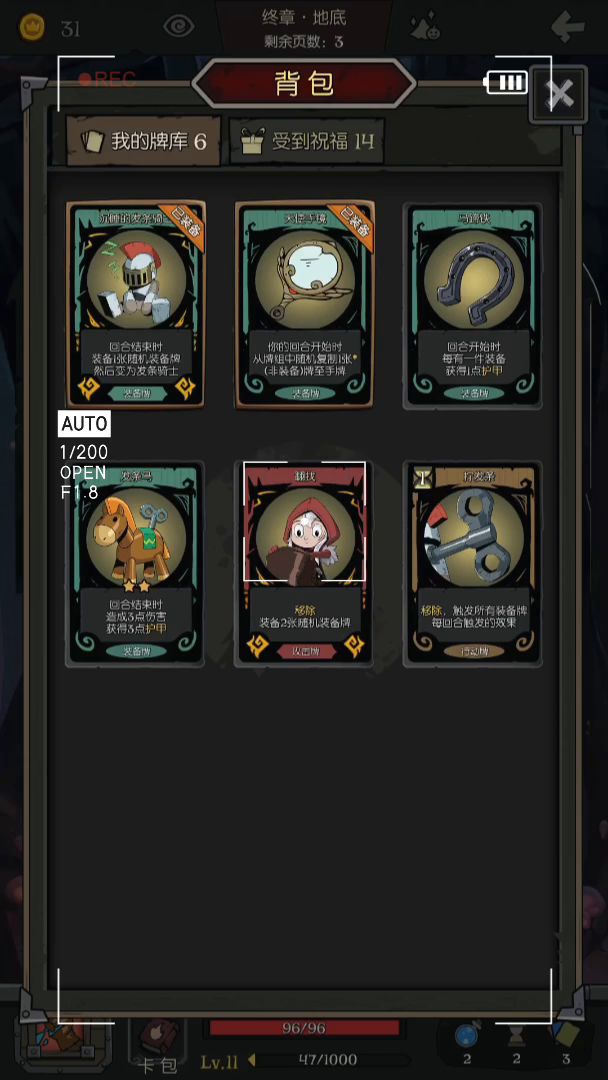Open the 受到祝福 14 tab
The image size is (608, 1080).
pos(306,142)
